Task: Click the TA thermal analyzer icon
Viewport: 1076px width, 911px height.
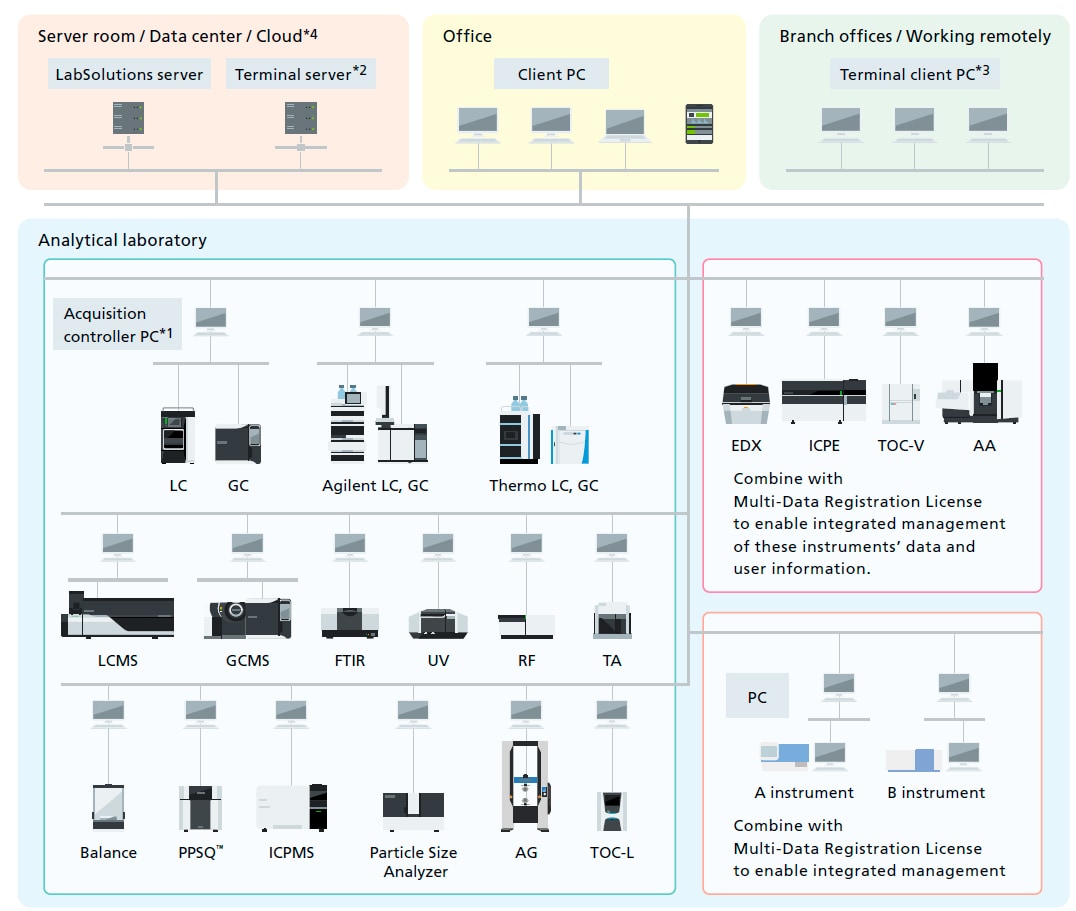Action: (612, 621)
